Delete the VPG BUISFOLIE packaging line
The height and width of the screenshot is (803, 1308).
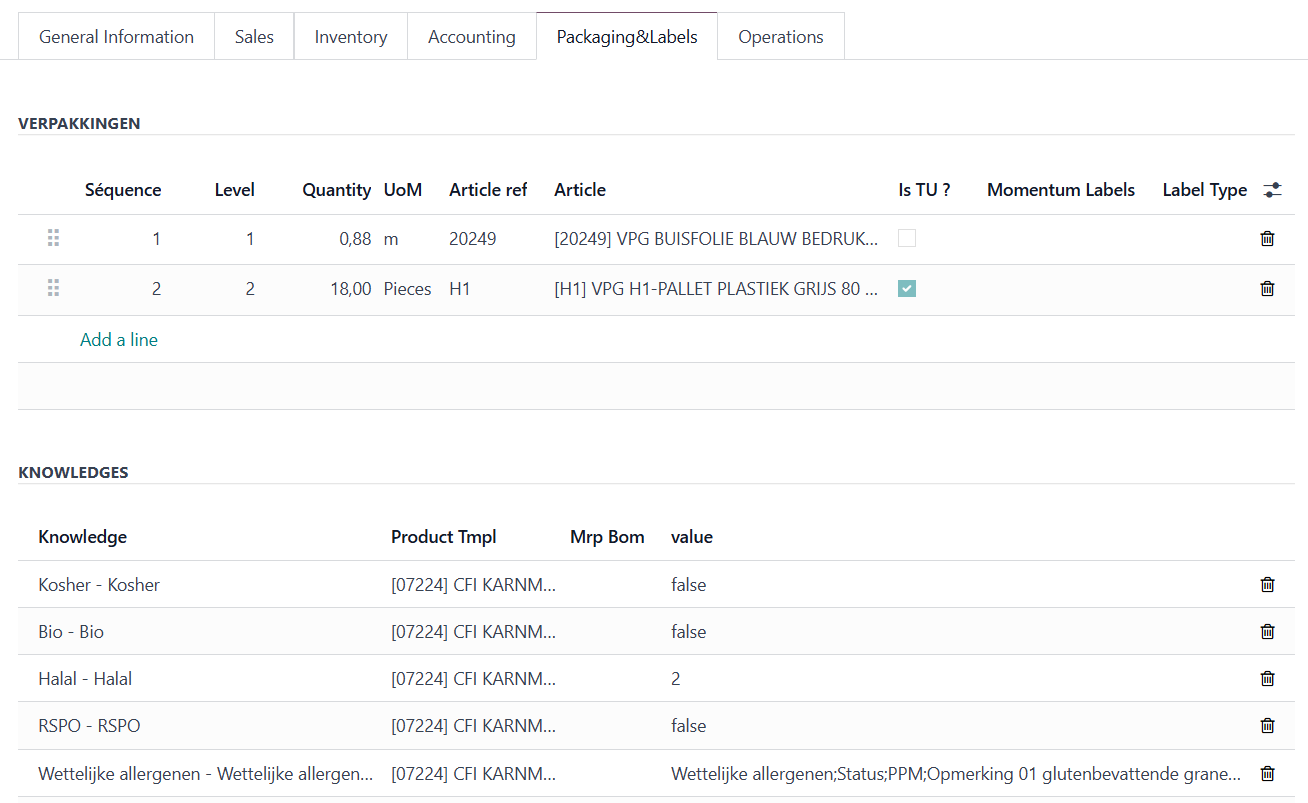tap(1267, 239)
